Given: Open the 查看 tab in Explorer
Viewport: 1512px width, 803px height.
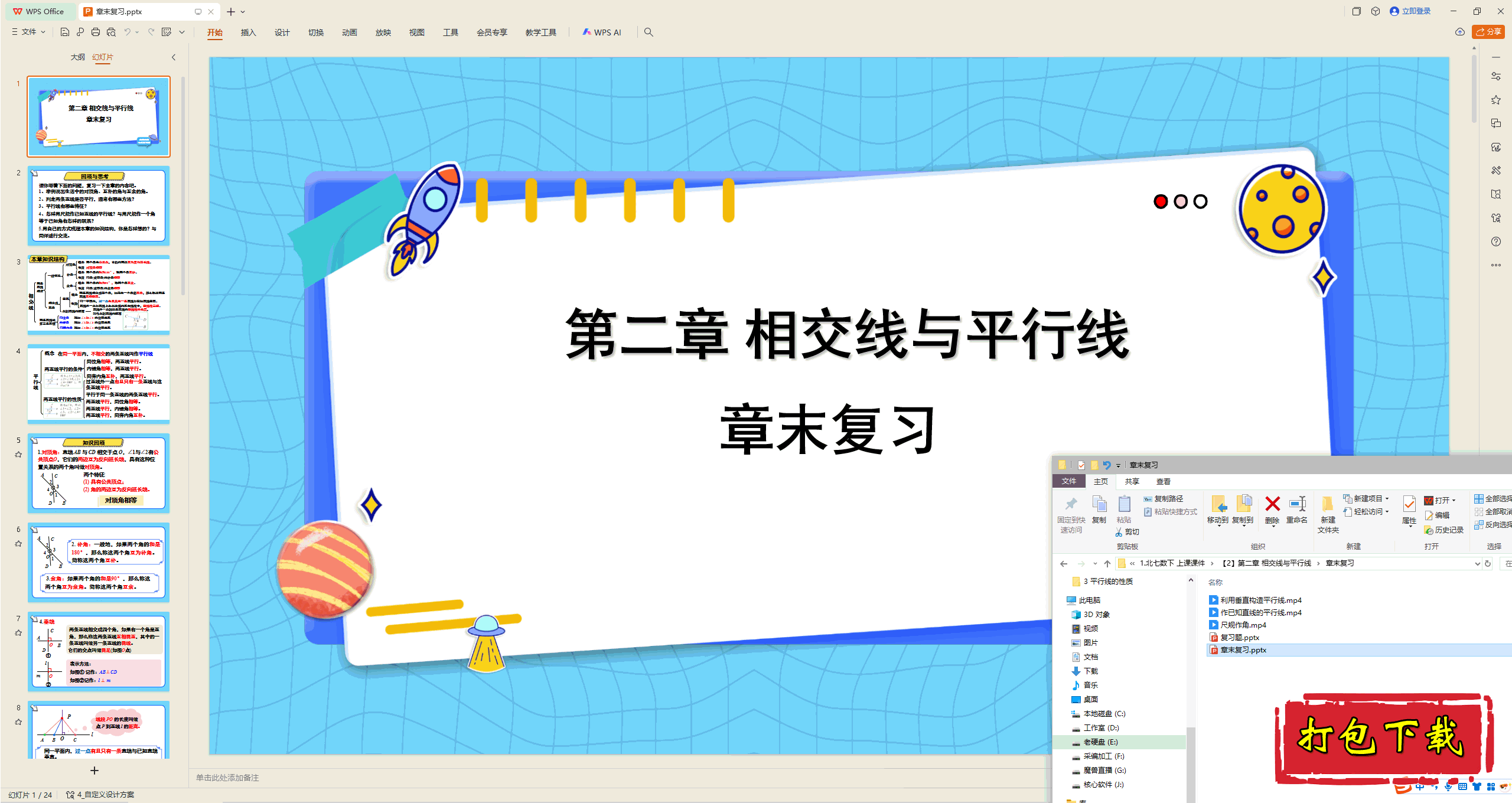Looking at the screenshot, I should [1163, 482].
